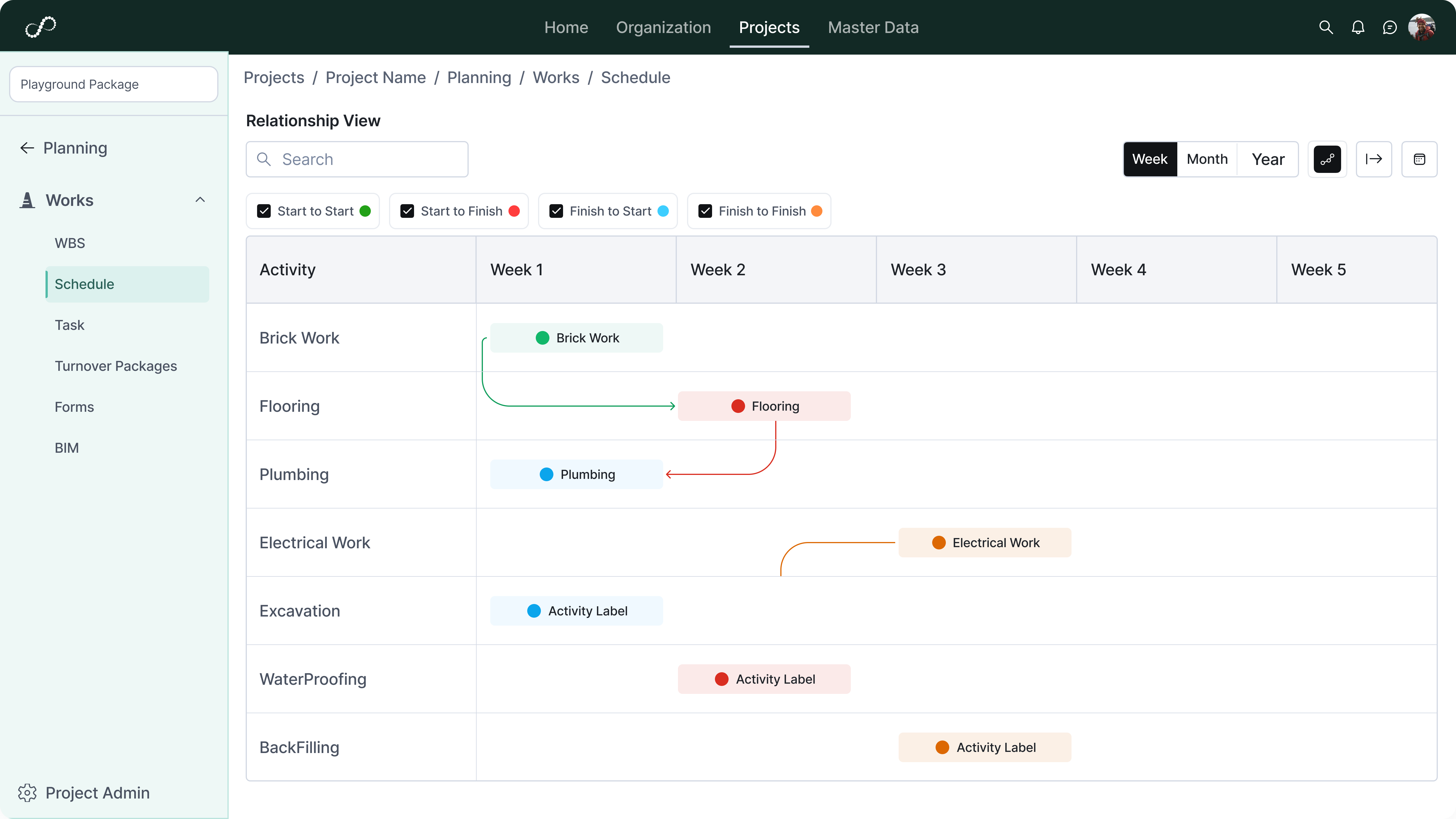Click the Planning back arrow

tap(27, 148)
